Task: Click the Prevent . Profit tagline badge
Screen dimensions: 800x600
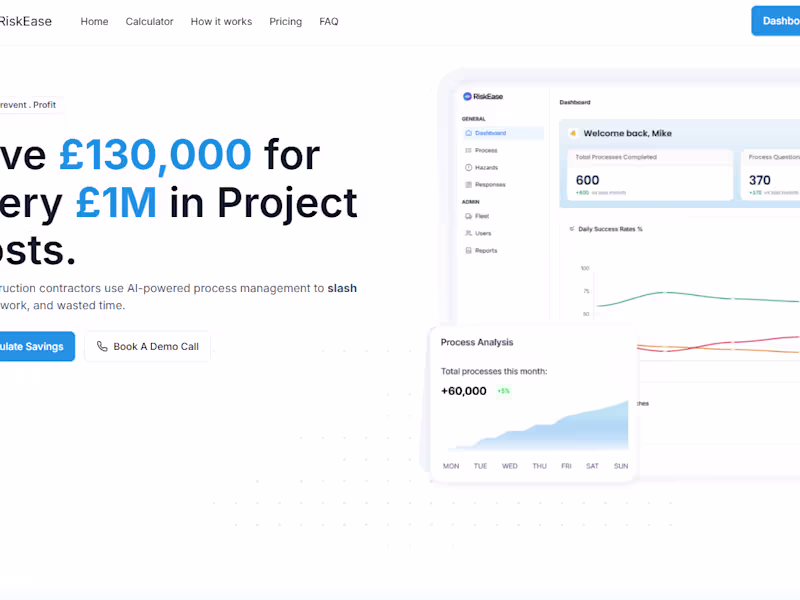Action: (x=31, y=105)
